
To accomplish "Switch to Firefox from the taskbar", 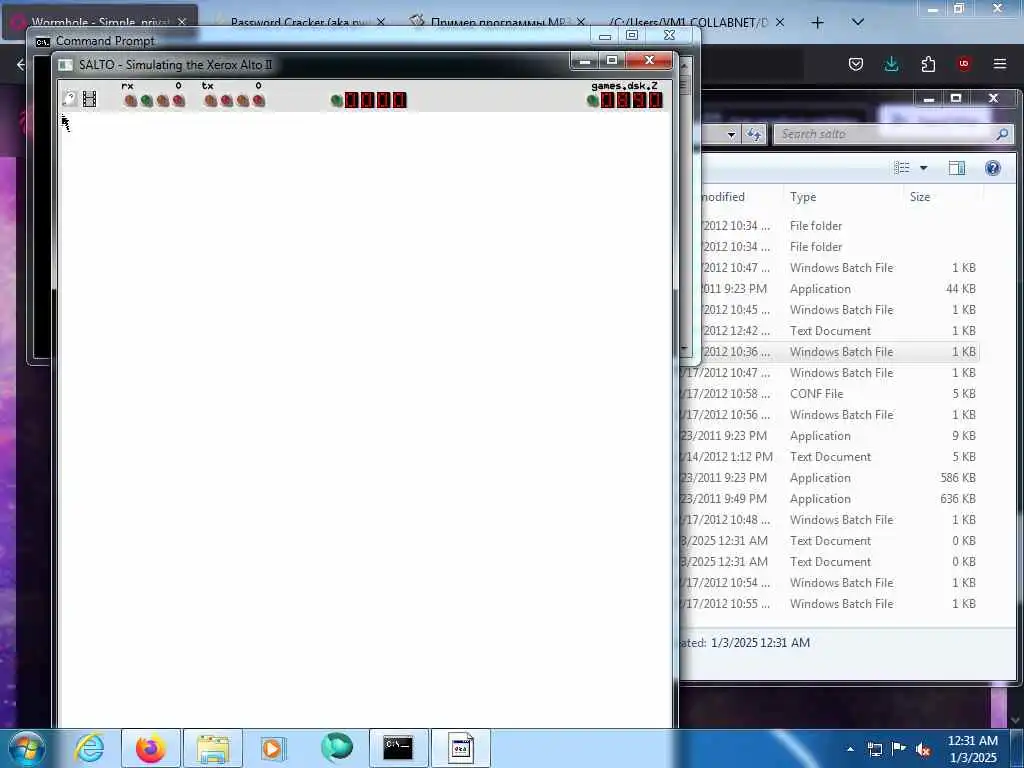I will click(151, 748).
